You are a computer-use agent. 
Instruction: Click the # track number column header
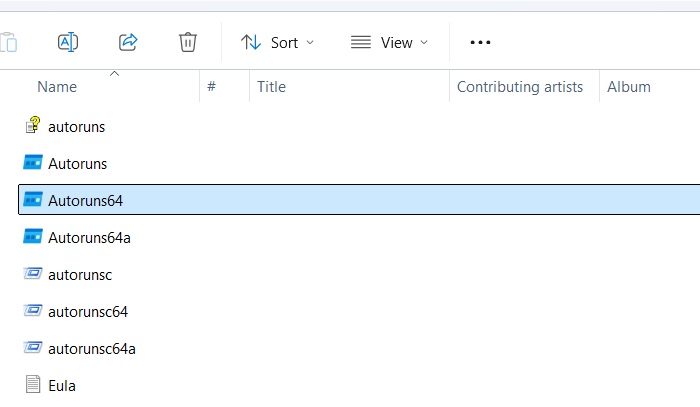tap(212, 87)
